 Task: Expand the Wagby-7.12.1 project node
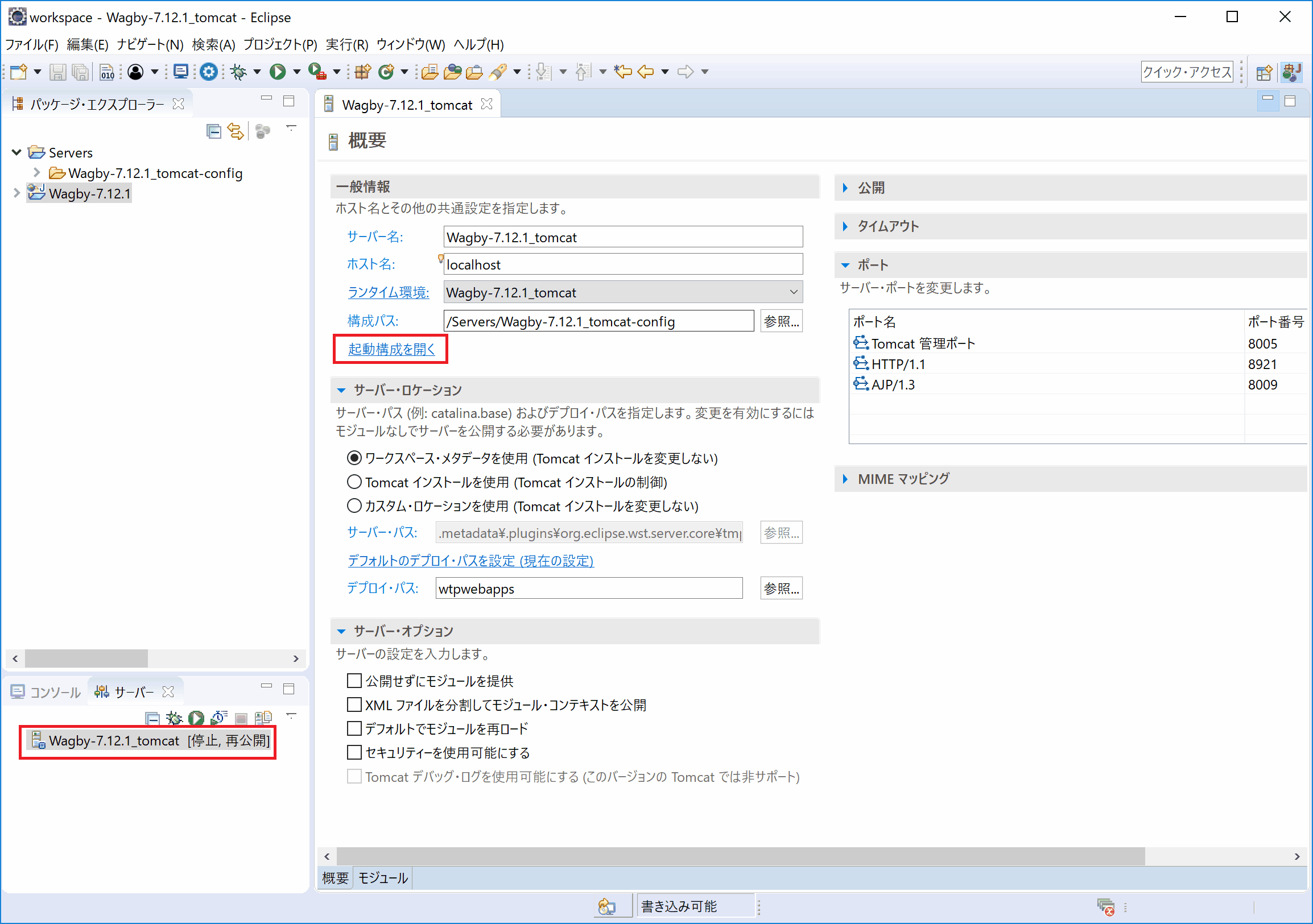16,193
